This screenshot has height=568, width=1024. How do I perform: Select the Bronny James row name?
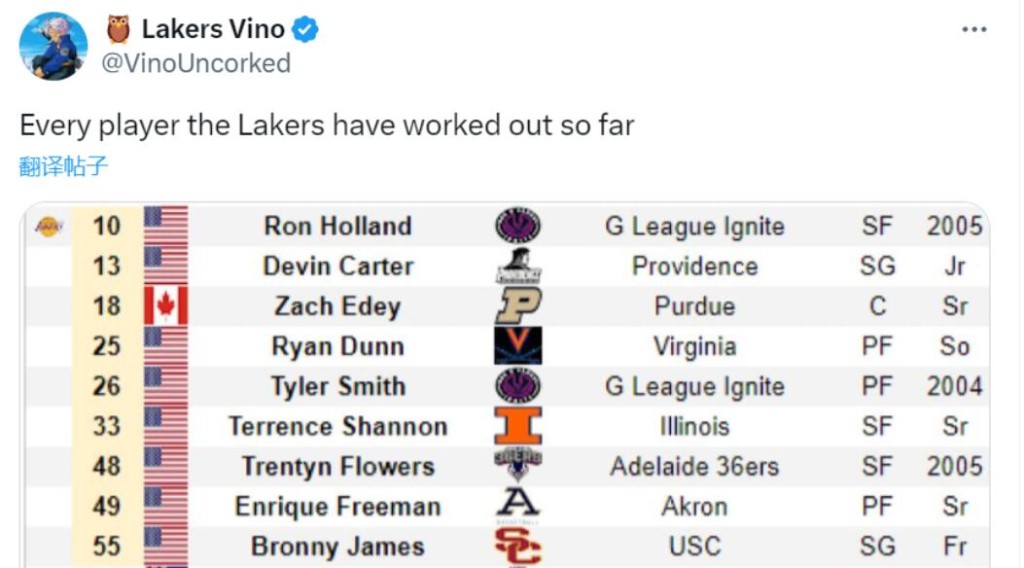pos(338,547)
